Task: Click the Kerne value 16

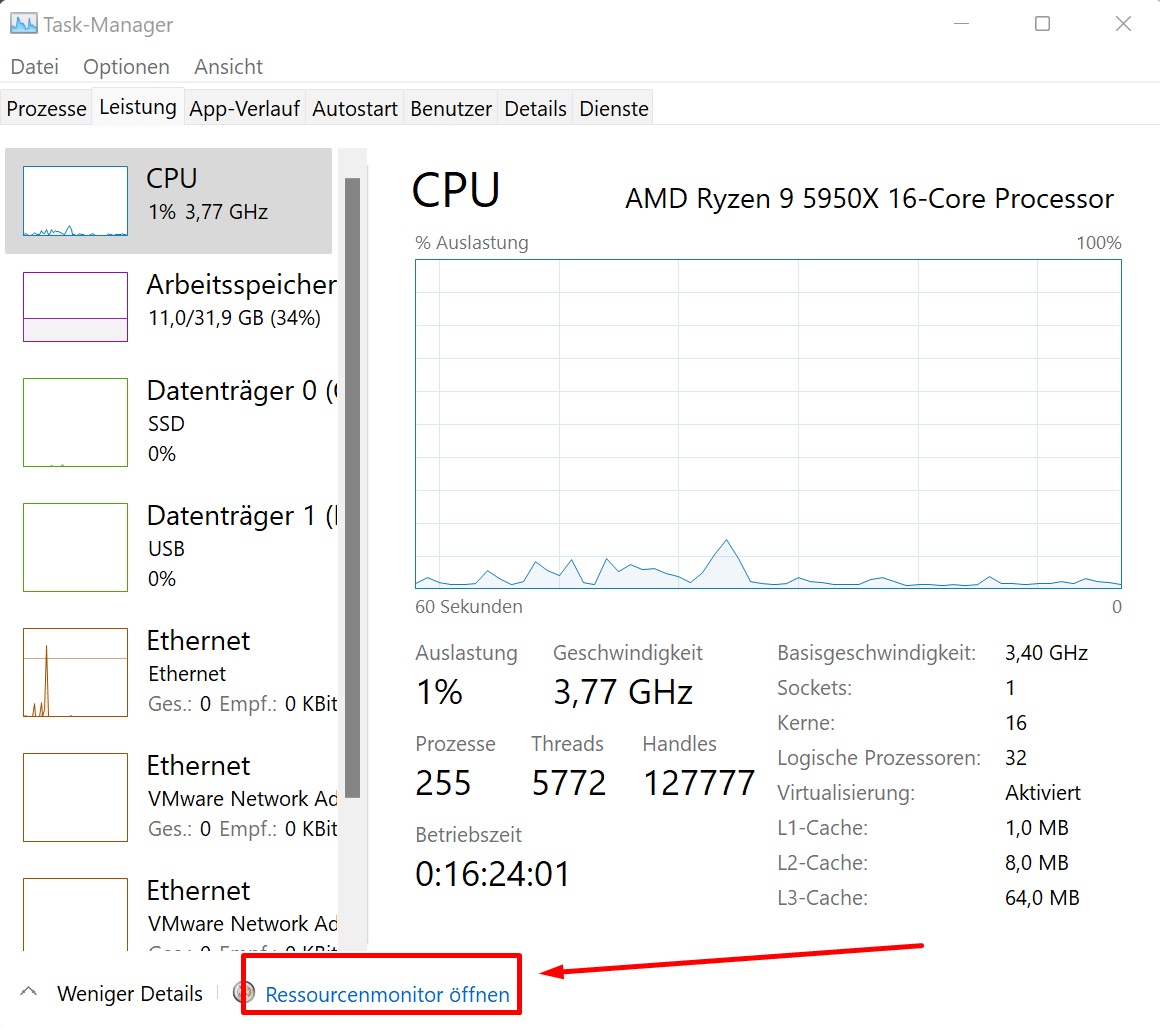Action: 1016,723
